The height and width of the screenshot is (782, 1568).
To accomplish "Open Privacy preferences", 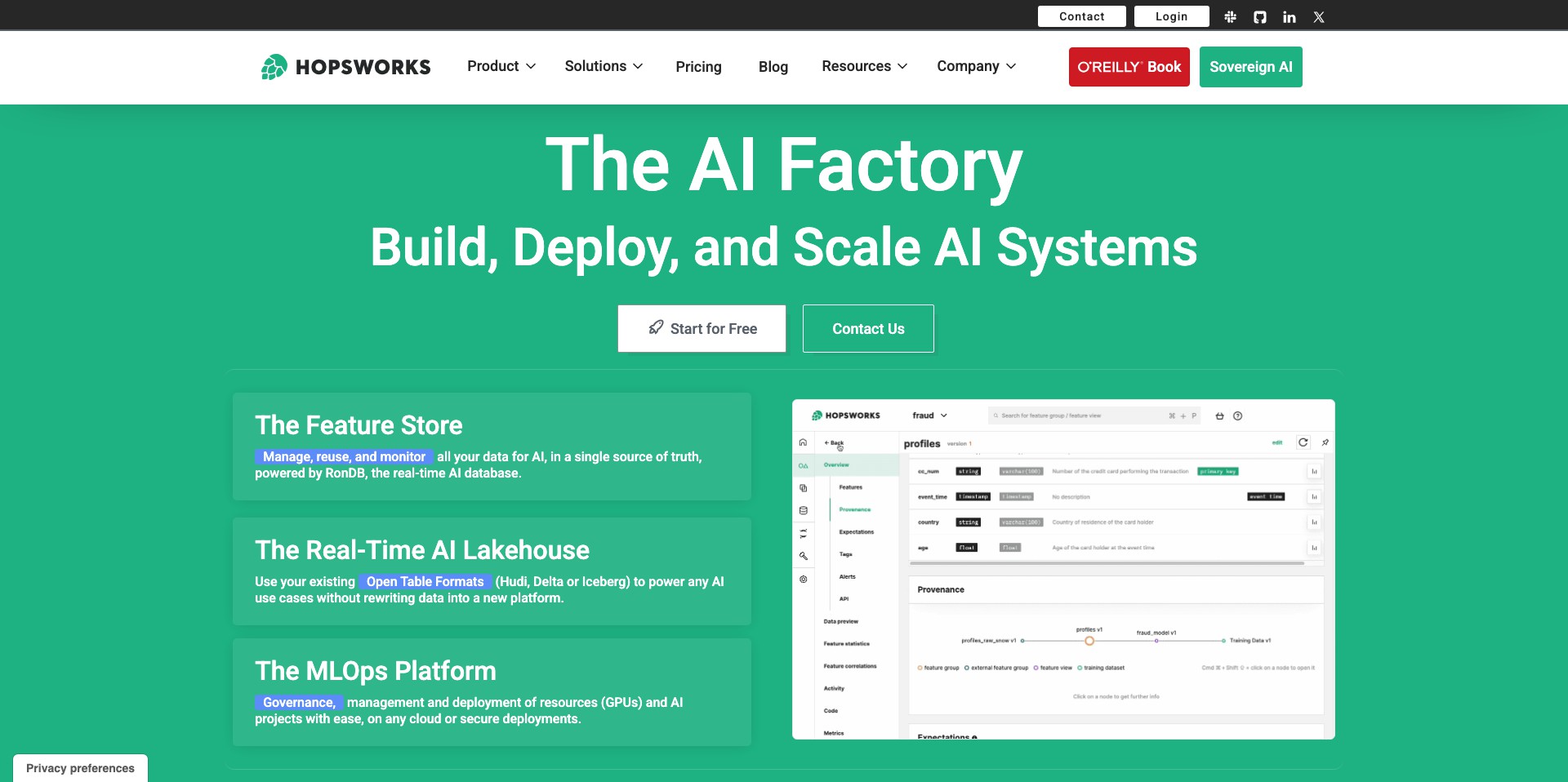I will pos(80,768).
